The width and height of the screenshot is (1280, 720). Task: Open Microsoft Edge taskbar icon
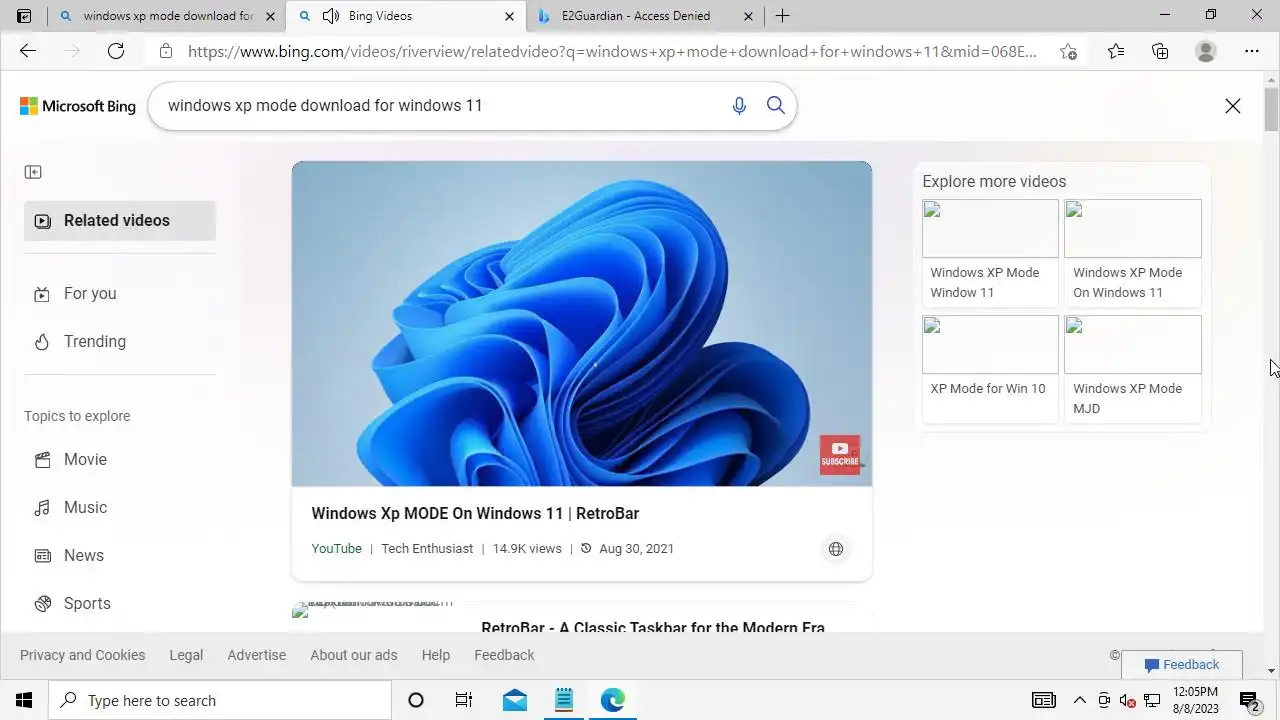tap(613, 700)
